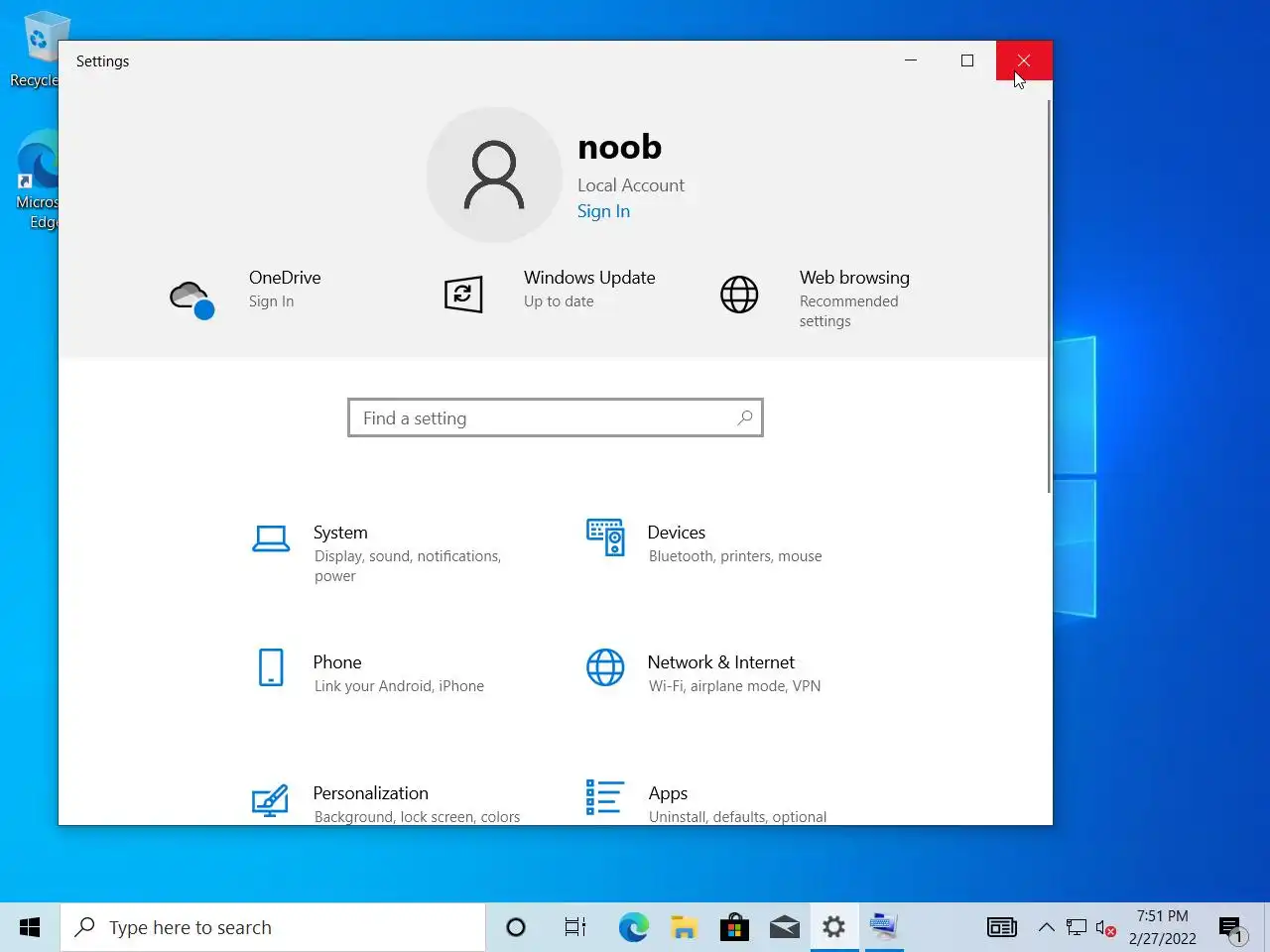The height and width of the screenshot is (952, 1270).
Task: Open the Action Center notifications
Action: (1231, 928)
